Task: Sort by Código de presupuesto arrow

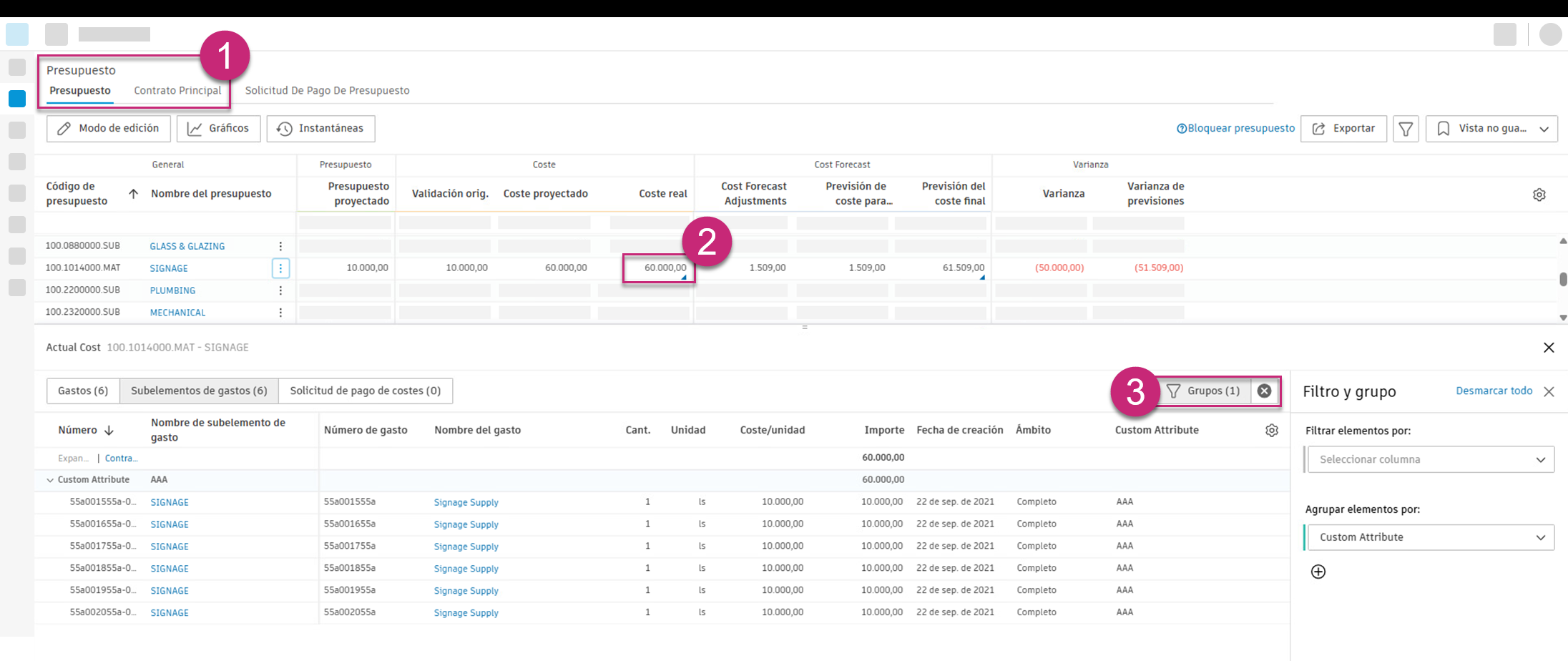Action: pyautogui.click(x=133, y=194)
